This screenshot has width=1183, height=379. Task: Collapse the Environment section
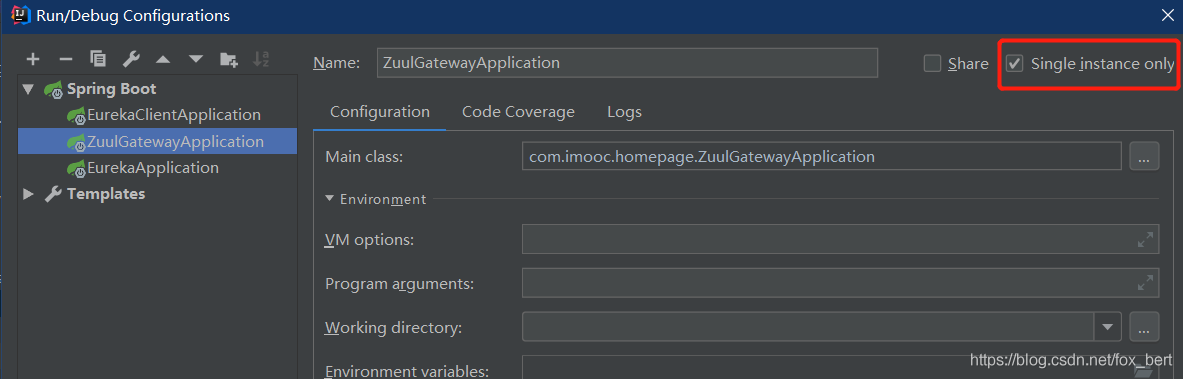coord(330,199)
